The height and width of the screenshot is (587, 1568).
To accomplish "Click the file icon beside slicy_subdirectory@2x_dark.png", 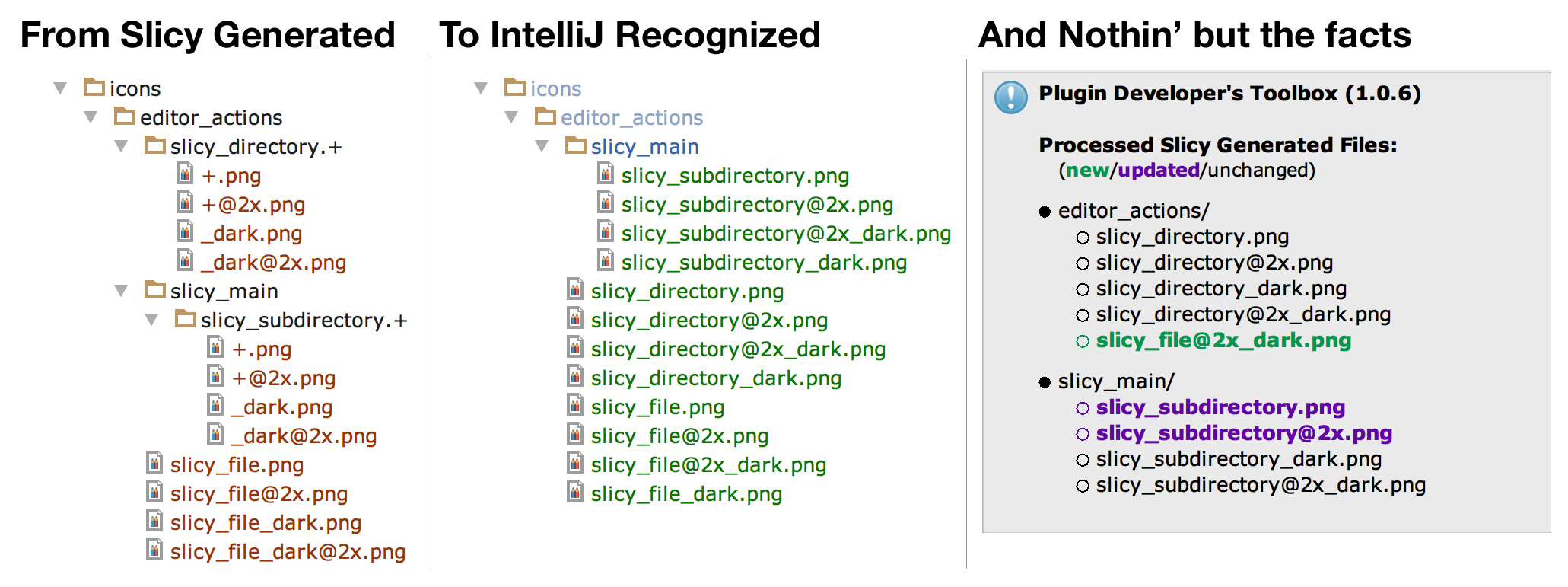I will click(606, 232).
